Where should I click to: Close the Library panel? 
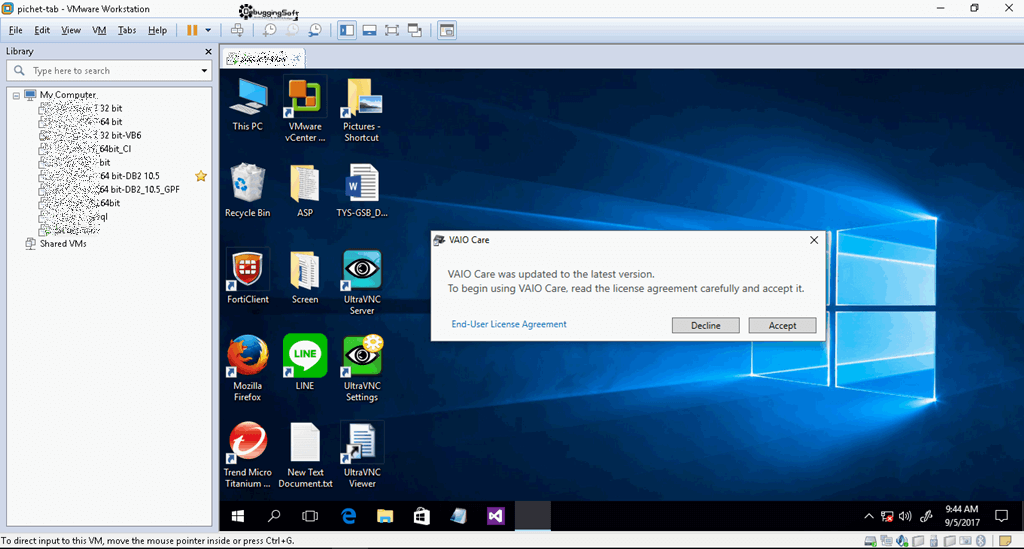[x=208, y=52]
